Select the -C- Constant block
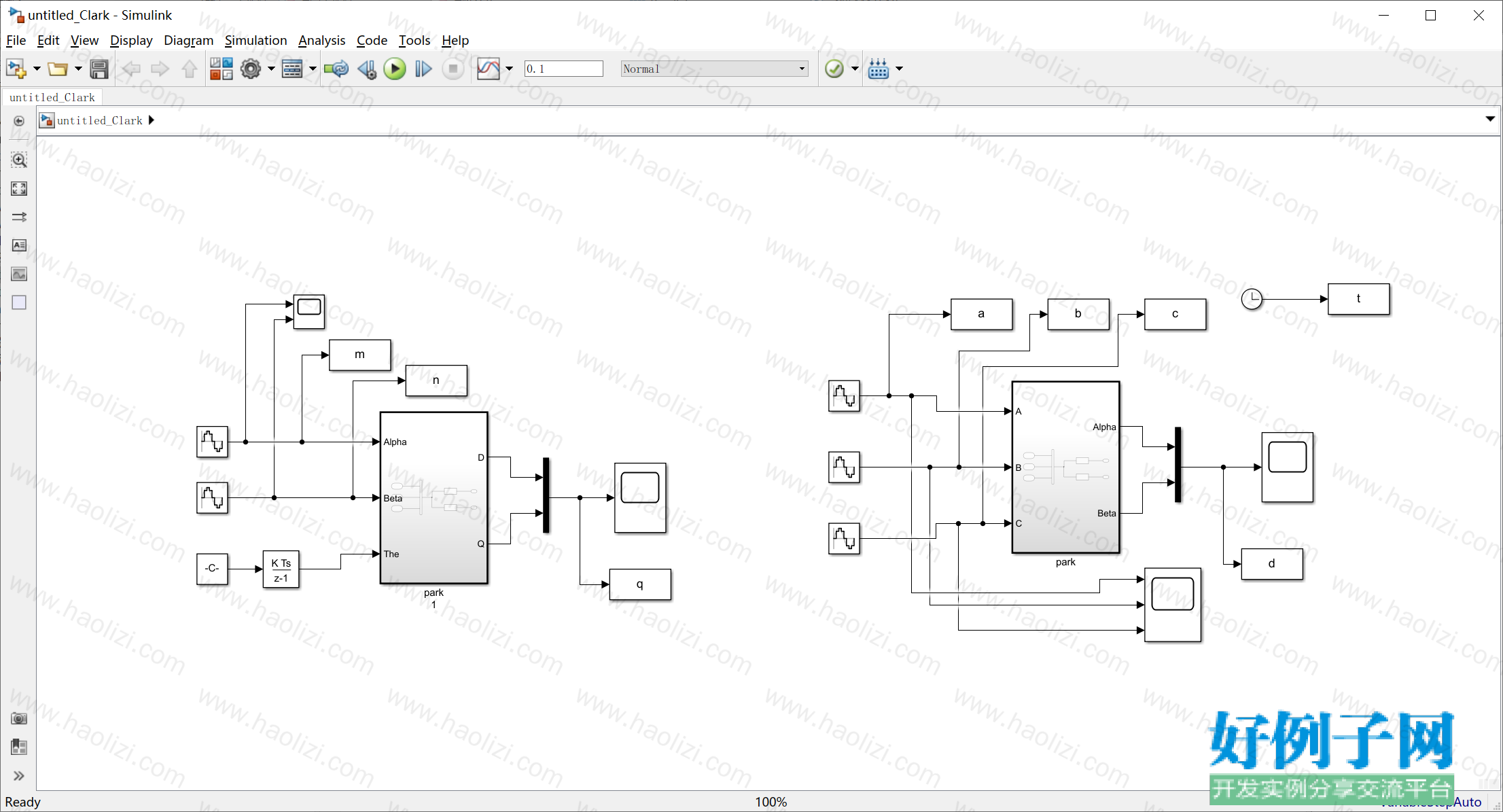The image size is (1503, 812). click(212, 569)
